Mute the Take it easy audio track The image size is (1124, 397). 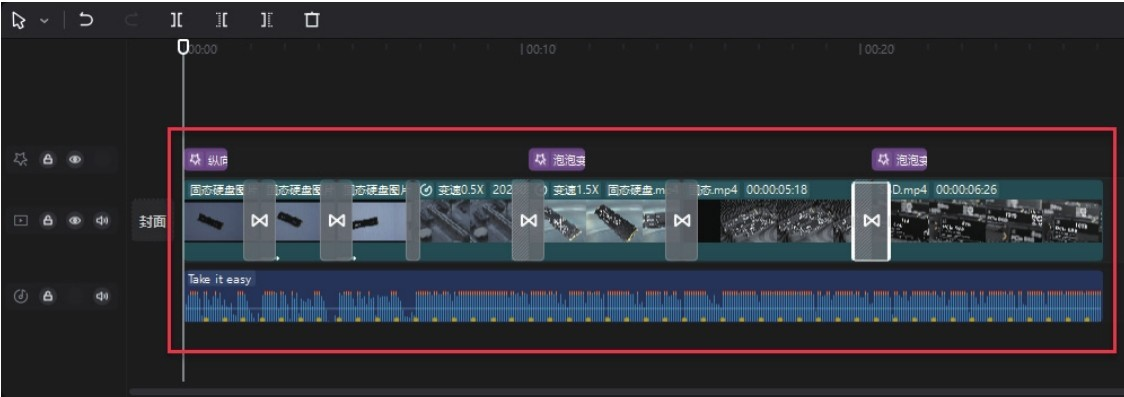pos(102,296)
